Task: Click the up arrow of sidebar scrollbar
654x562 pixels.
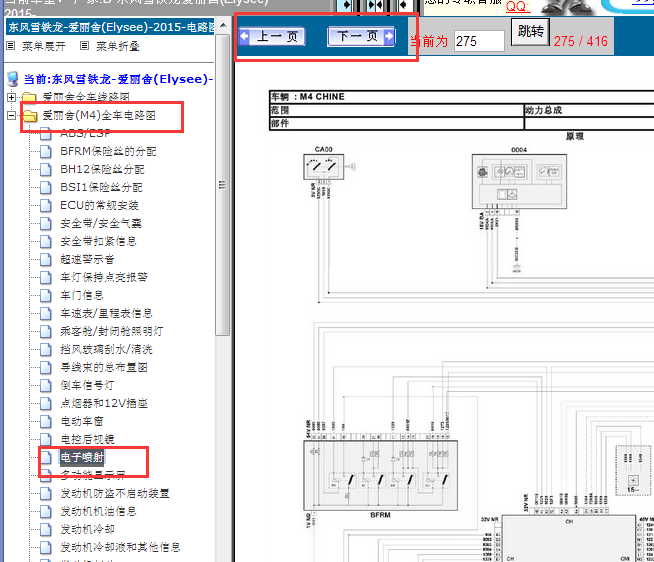Action: point(223,25)
